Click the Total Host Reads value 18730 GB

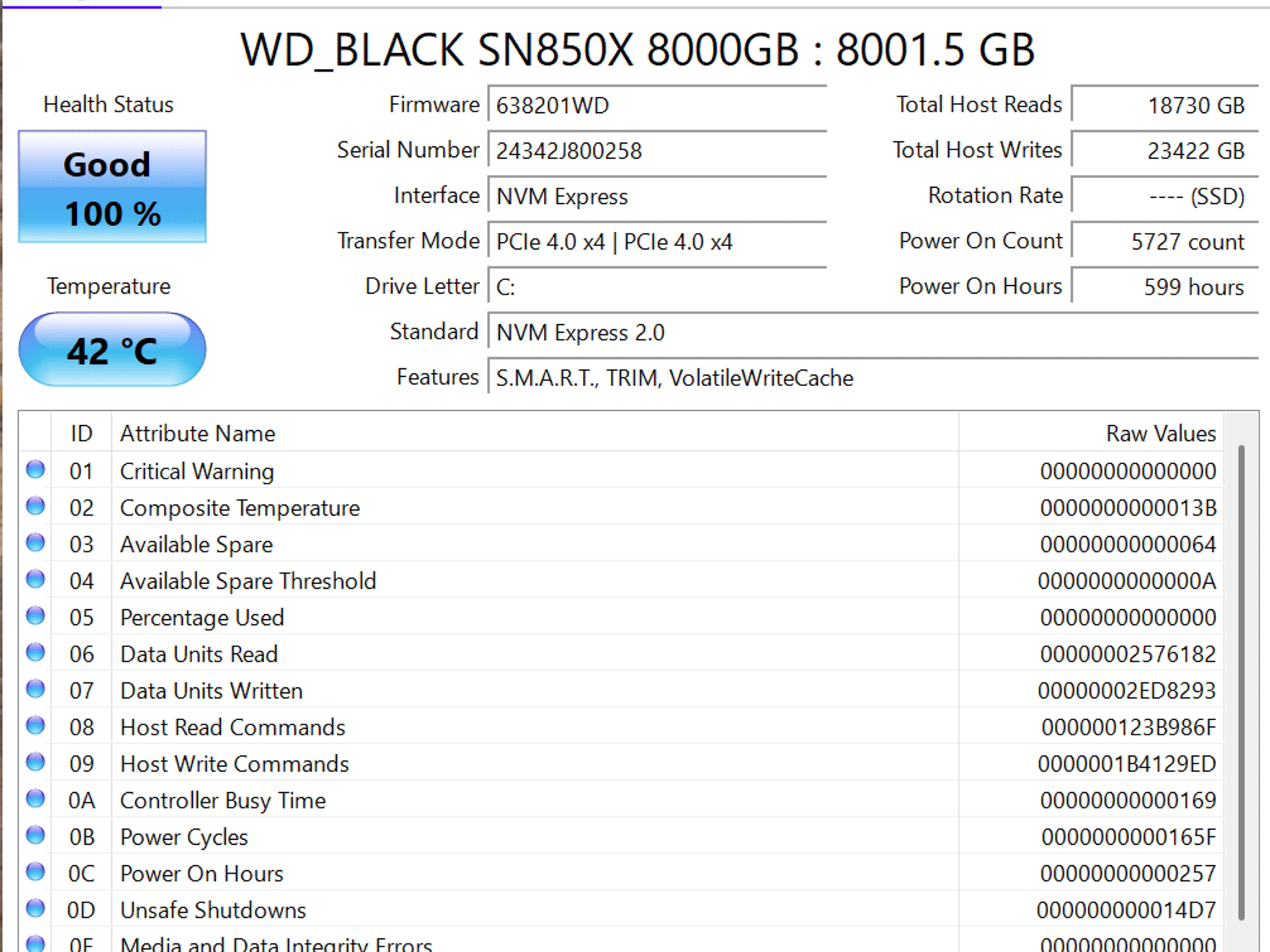click(1165, 105)
